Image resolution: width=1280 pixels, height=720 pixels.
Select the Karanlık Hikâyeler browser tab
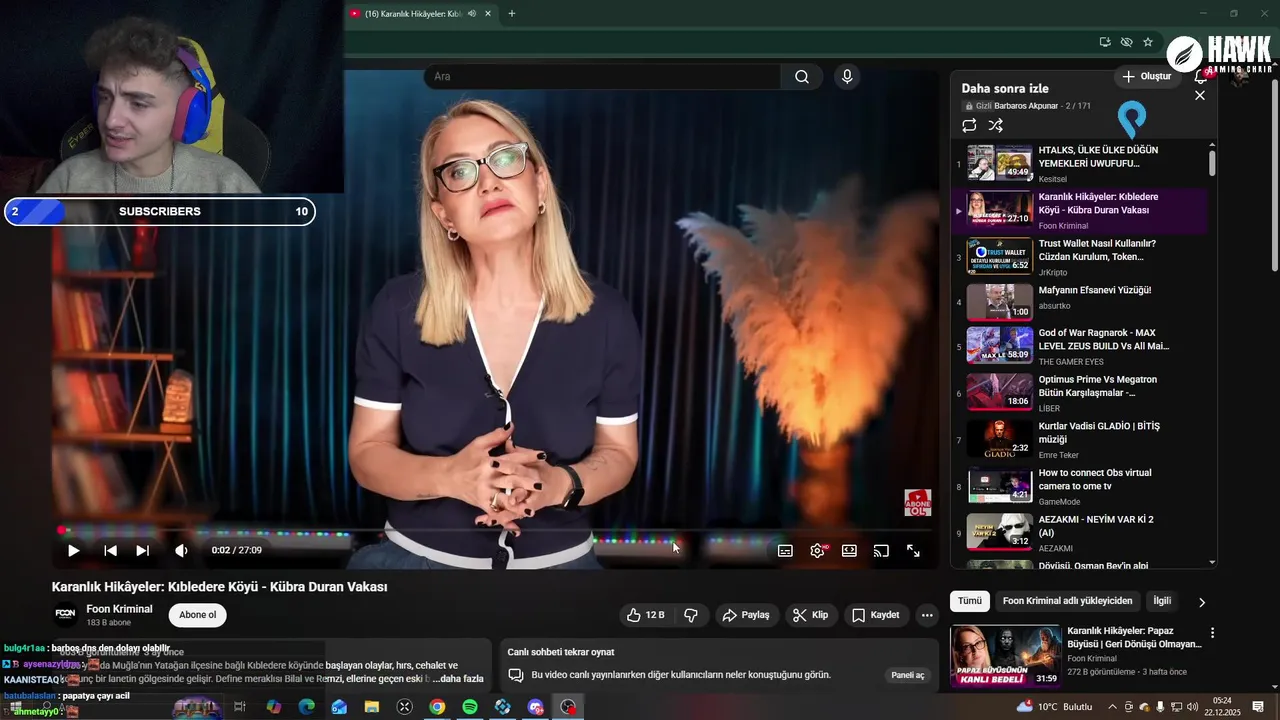[412, 14]
